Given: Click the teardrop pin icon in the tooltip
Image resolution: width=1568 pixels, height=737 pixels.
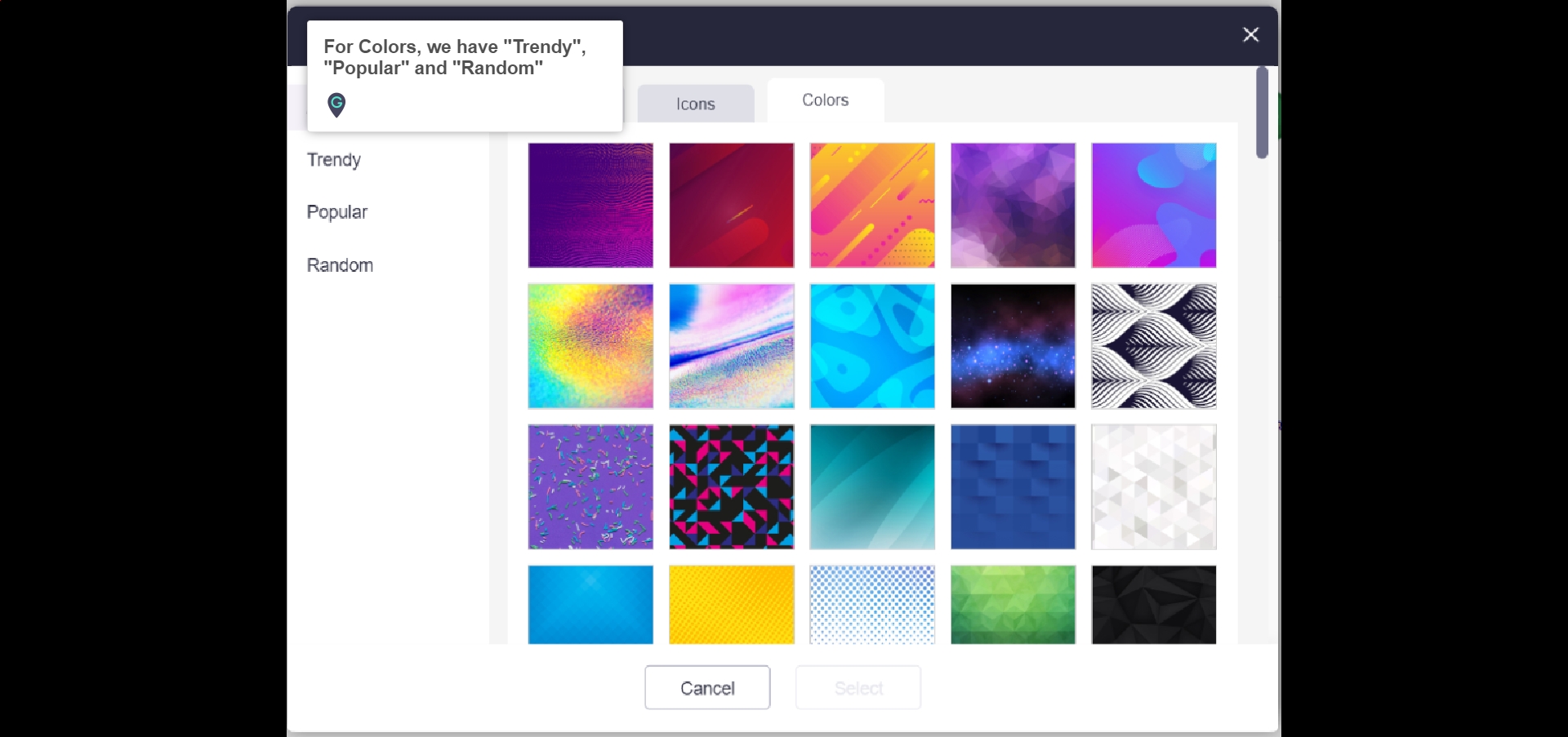Looking at the screenshot, I should pyautogui.click(x=336, y=104).
